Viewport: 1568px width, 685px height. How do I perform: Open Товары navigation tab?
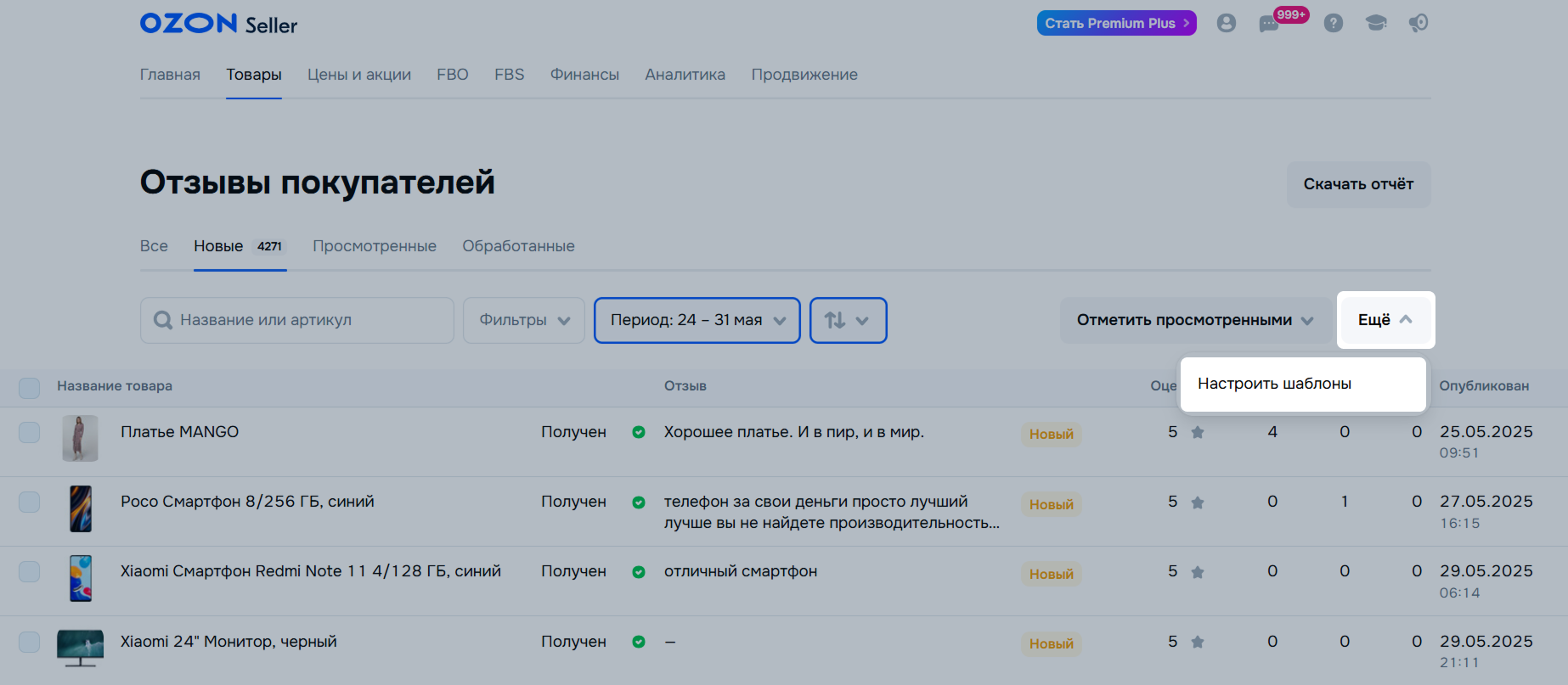[x=254, y=75]
